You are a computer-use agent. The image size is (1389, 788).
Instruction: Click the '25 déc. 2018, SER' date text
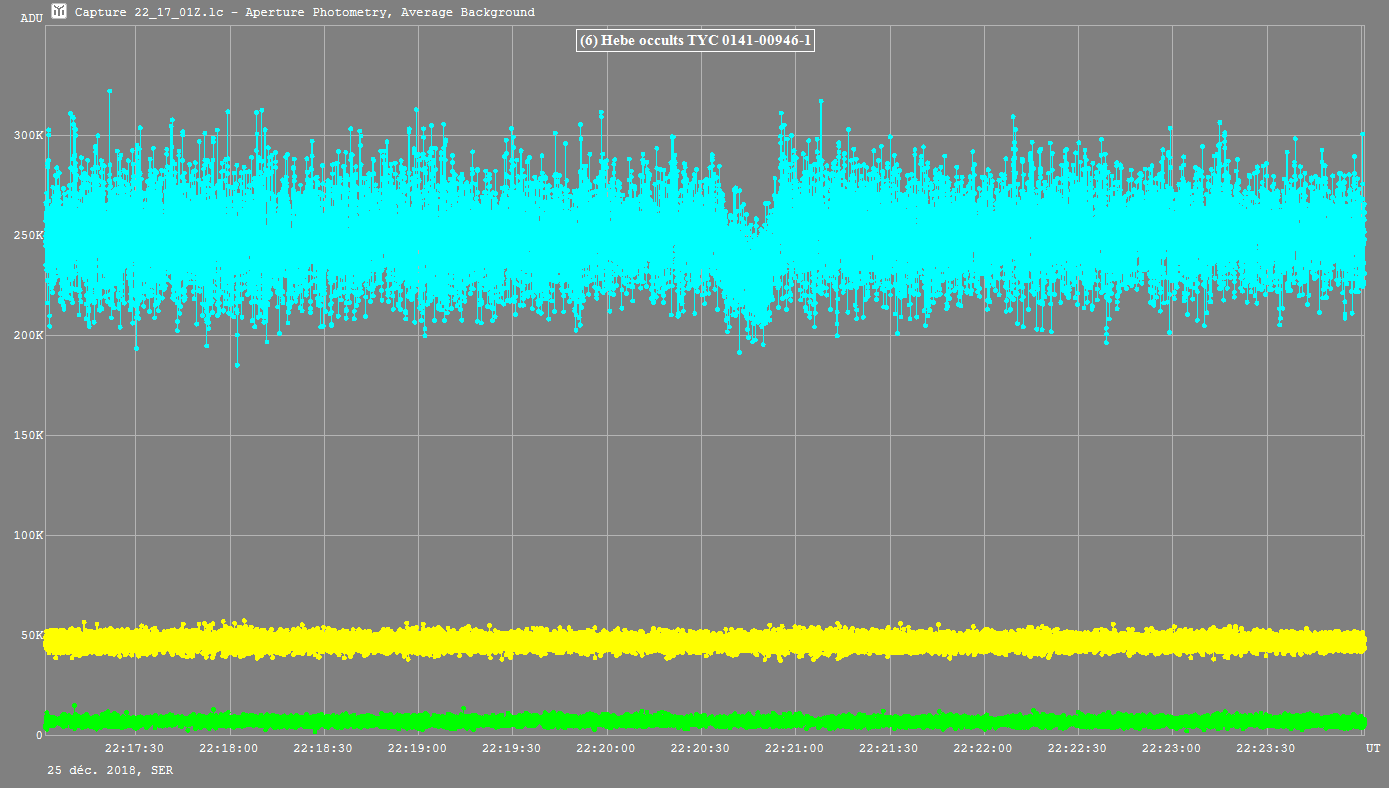110,770
